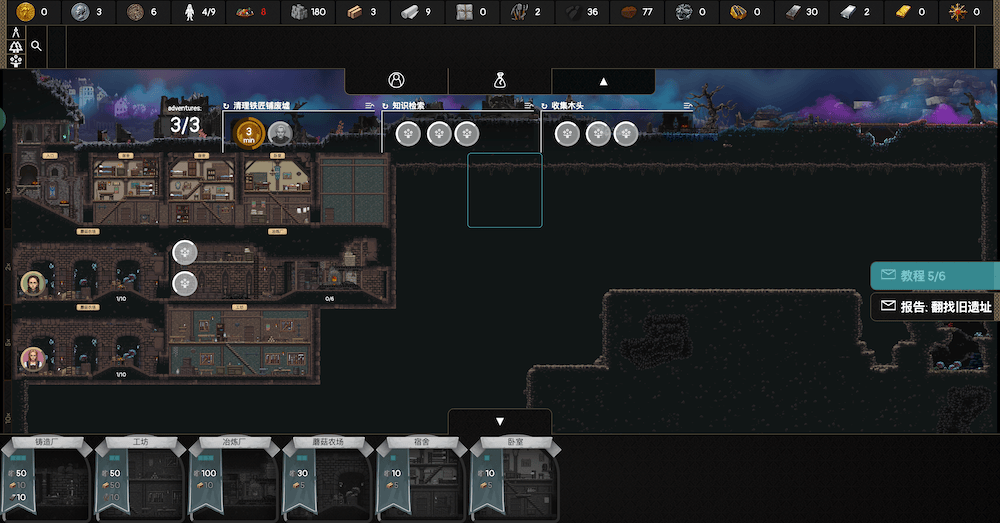Click the 3 min adventure timer
Screen dimensions: 1000x523
coord(249,133)
